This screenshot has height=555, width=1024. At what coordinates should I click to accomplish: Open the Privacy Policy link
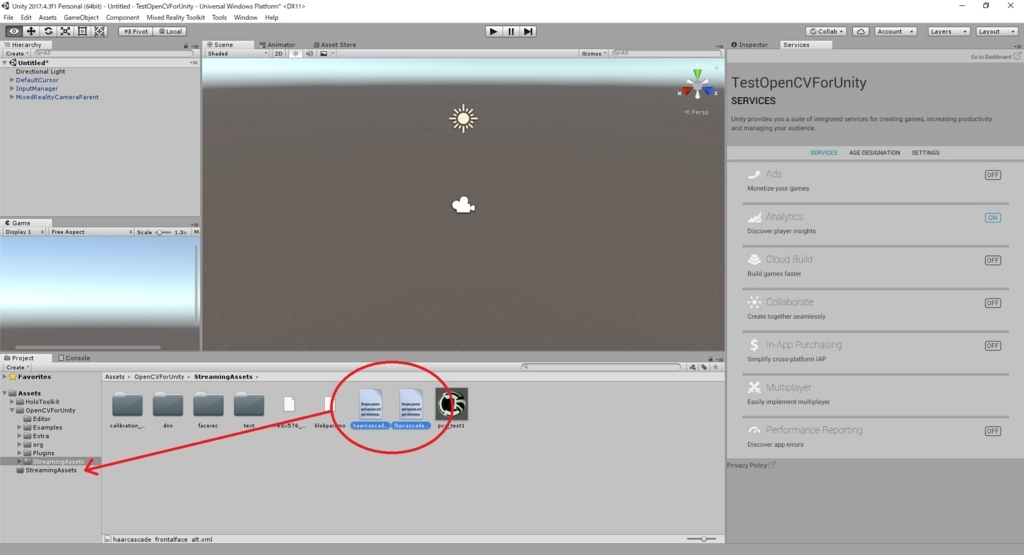pyautogui.click(x=751, y=465)
